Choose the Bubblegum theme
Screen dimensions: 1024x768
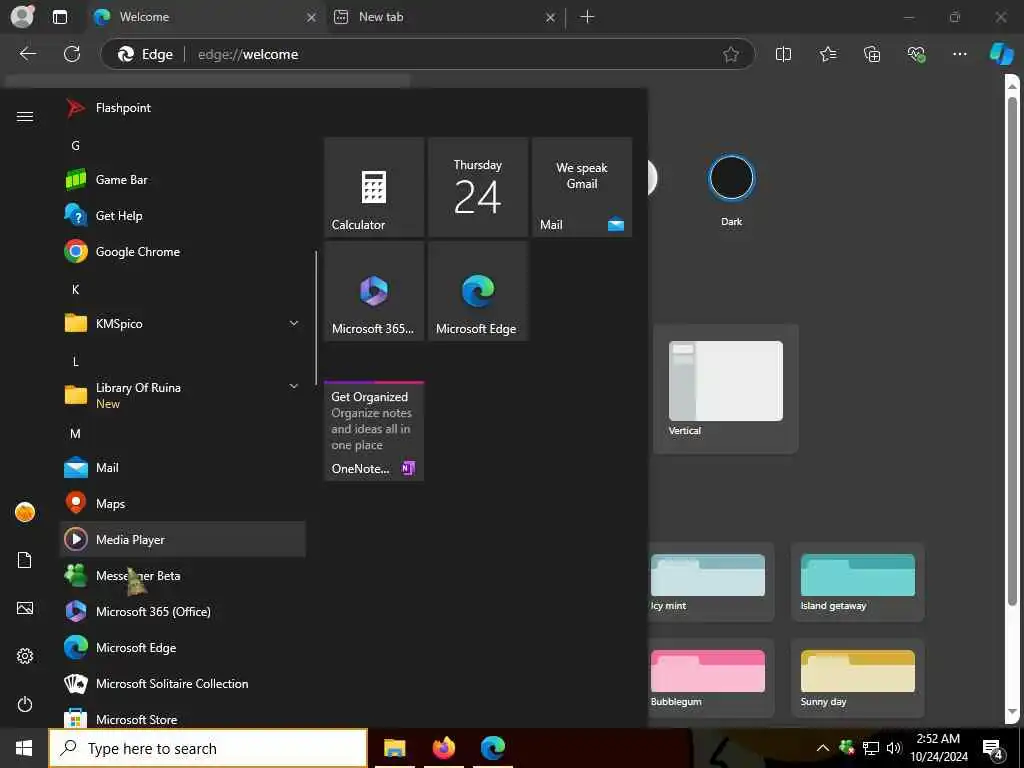point(708,678)
